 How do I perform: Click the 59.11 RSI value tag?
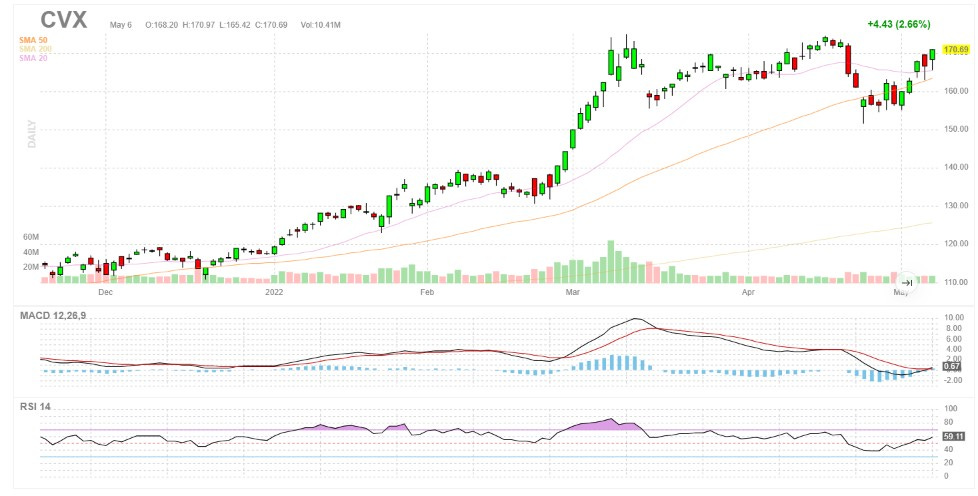pyautogui.click(x=954, y=437)
